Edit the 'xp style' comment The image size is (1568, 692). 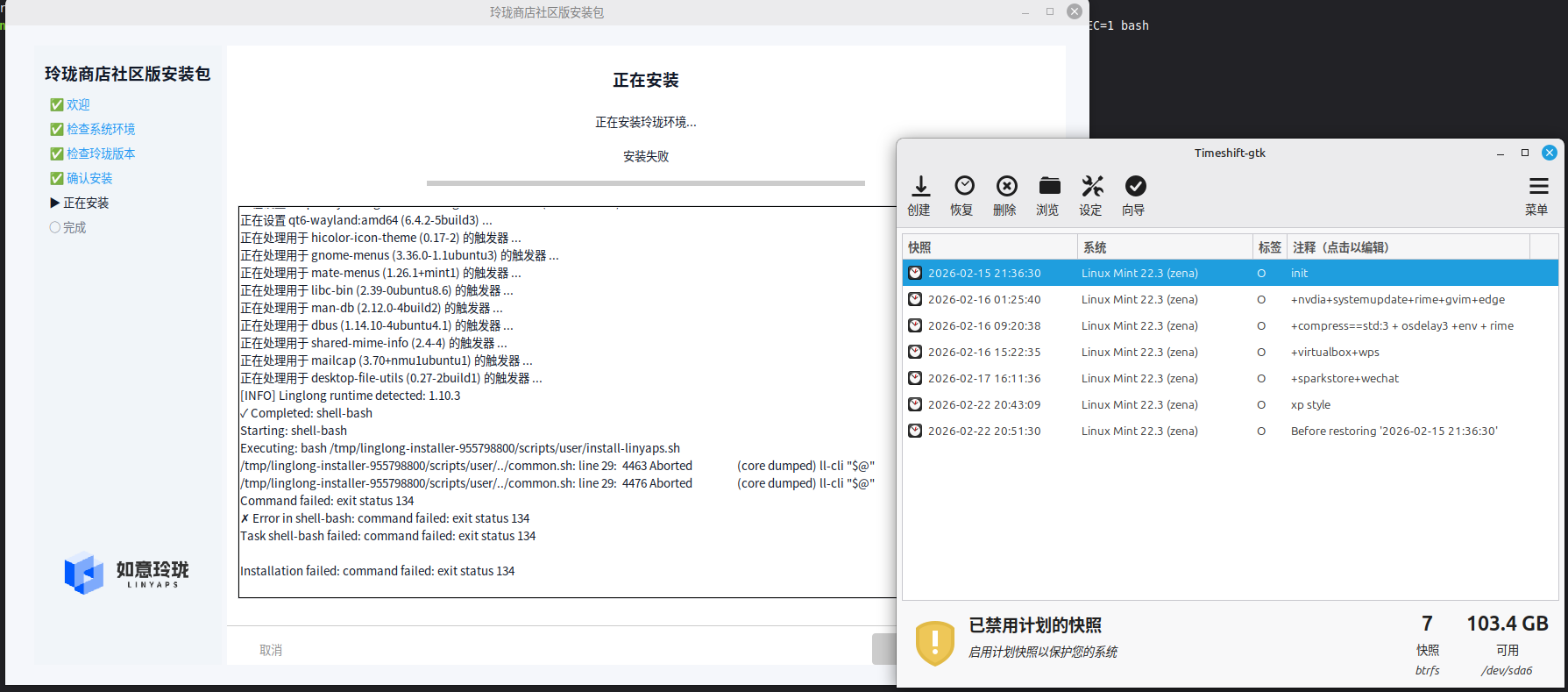[1310, 404]
